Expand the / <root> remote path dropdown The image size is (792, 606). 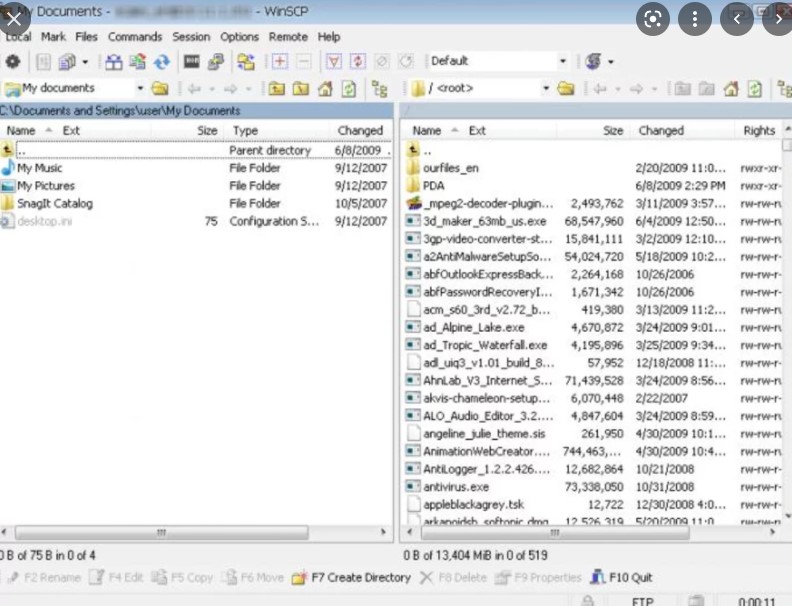(x=546, y=88)
